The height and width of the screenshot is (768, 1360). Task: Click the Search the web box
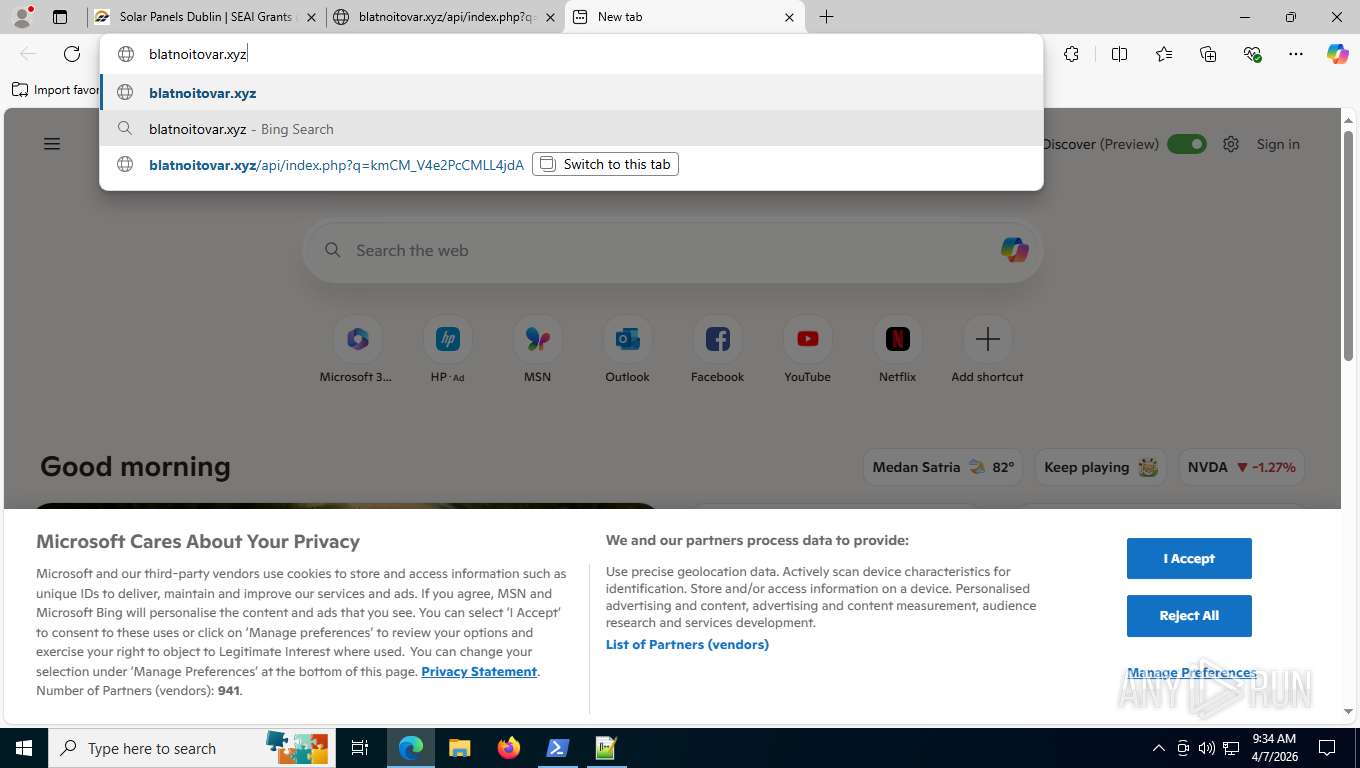click(672, 250)
